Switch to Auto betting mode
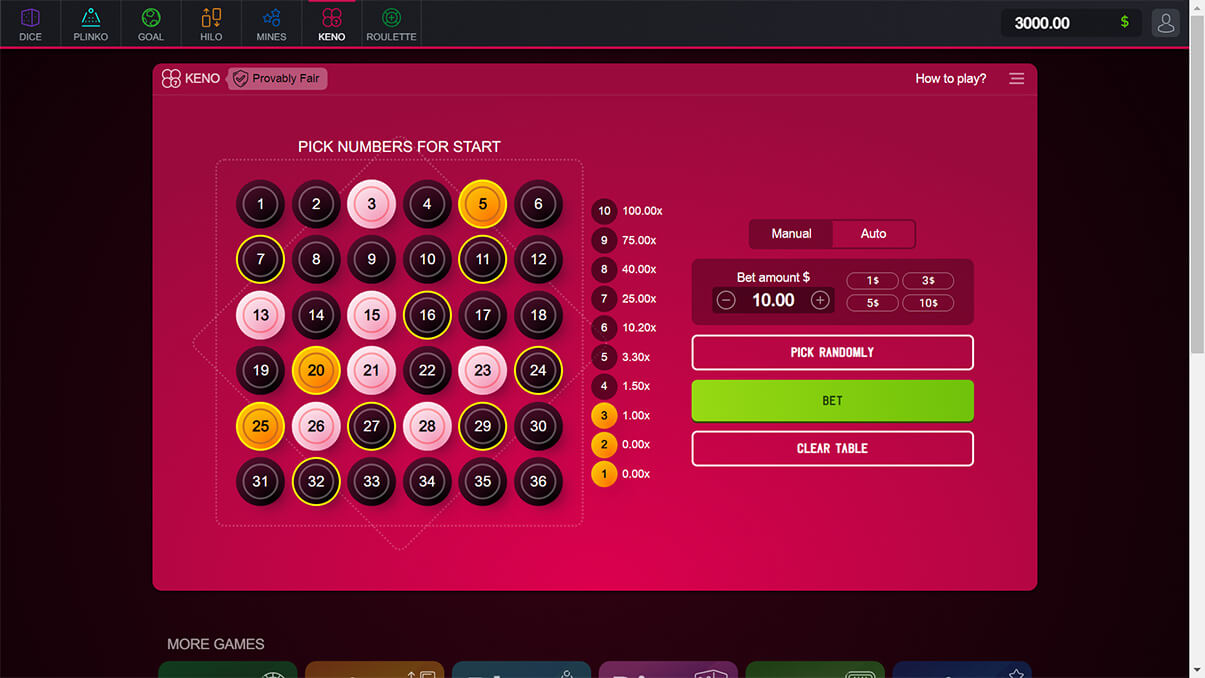Screen dimensions: 1205x678 click(873, 233)
